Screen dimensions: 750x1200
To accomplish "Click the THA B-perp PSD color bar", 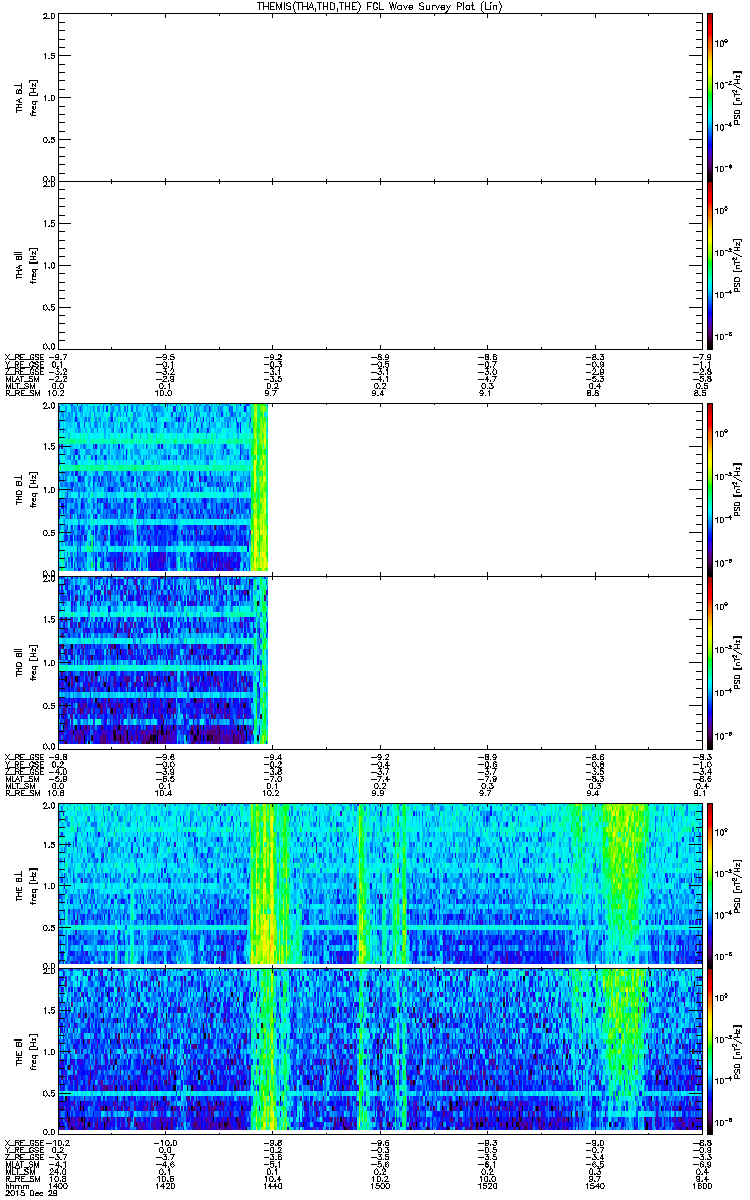I will pyautogui.click(x=709, y=97).
